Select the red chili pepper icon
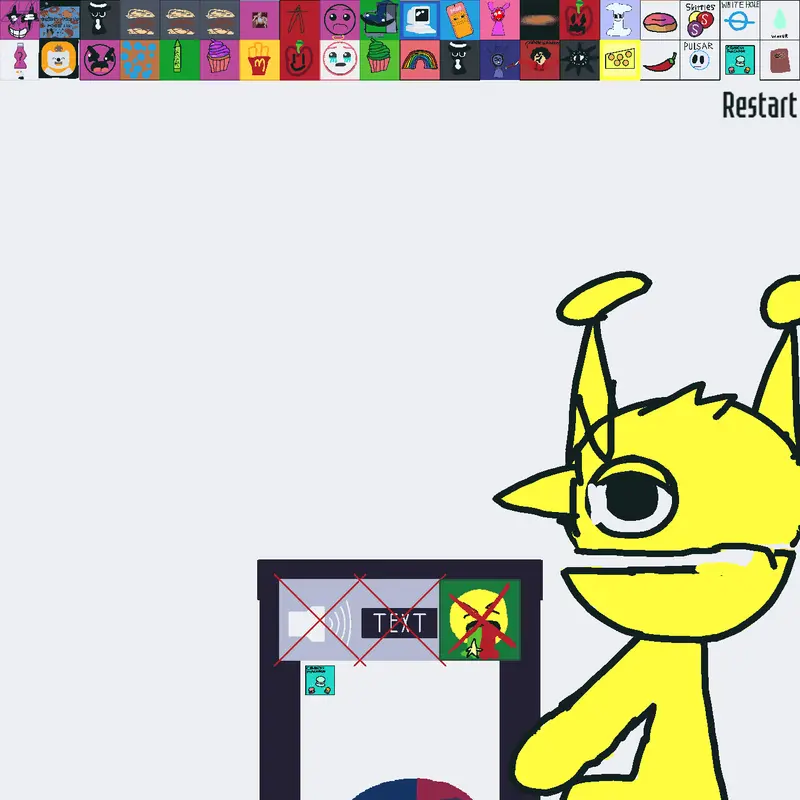This screenshot has width=800, height=800. tap(660, 60)
